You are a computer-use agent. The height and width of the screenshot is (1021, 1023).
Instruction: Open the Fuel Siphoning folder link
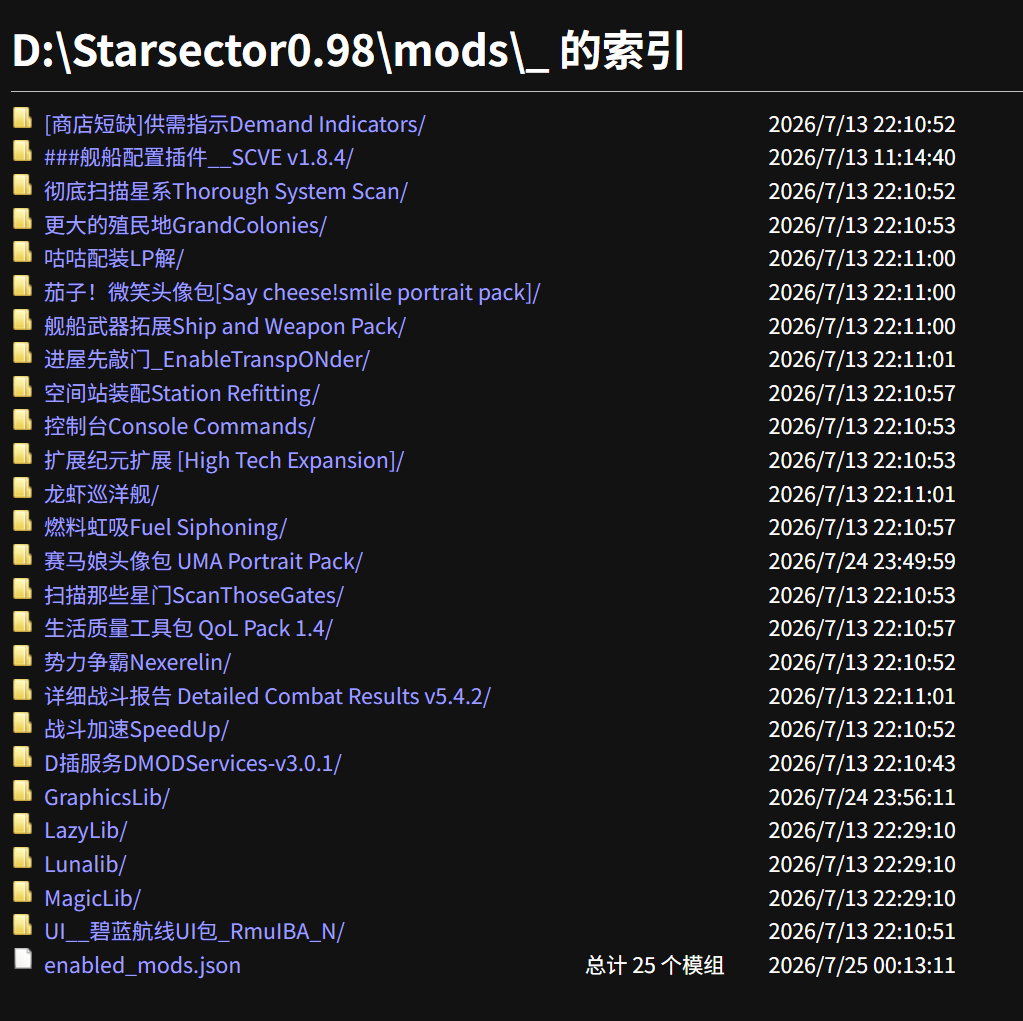click(165, 528)
